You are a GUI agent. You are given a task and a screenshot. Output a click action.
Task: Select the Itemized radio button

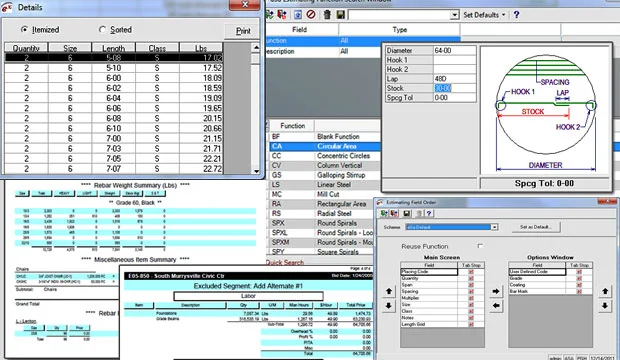coord(25,30)
